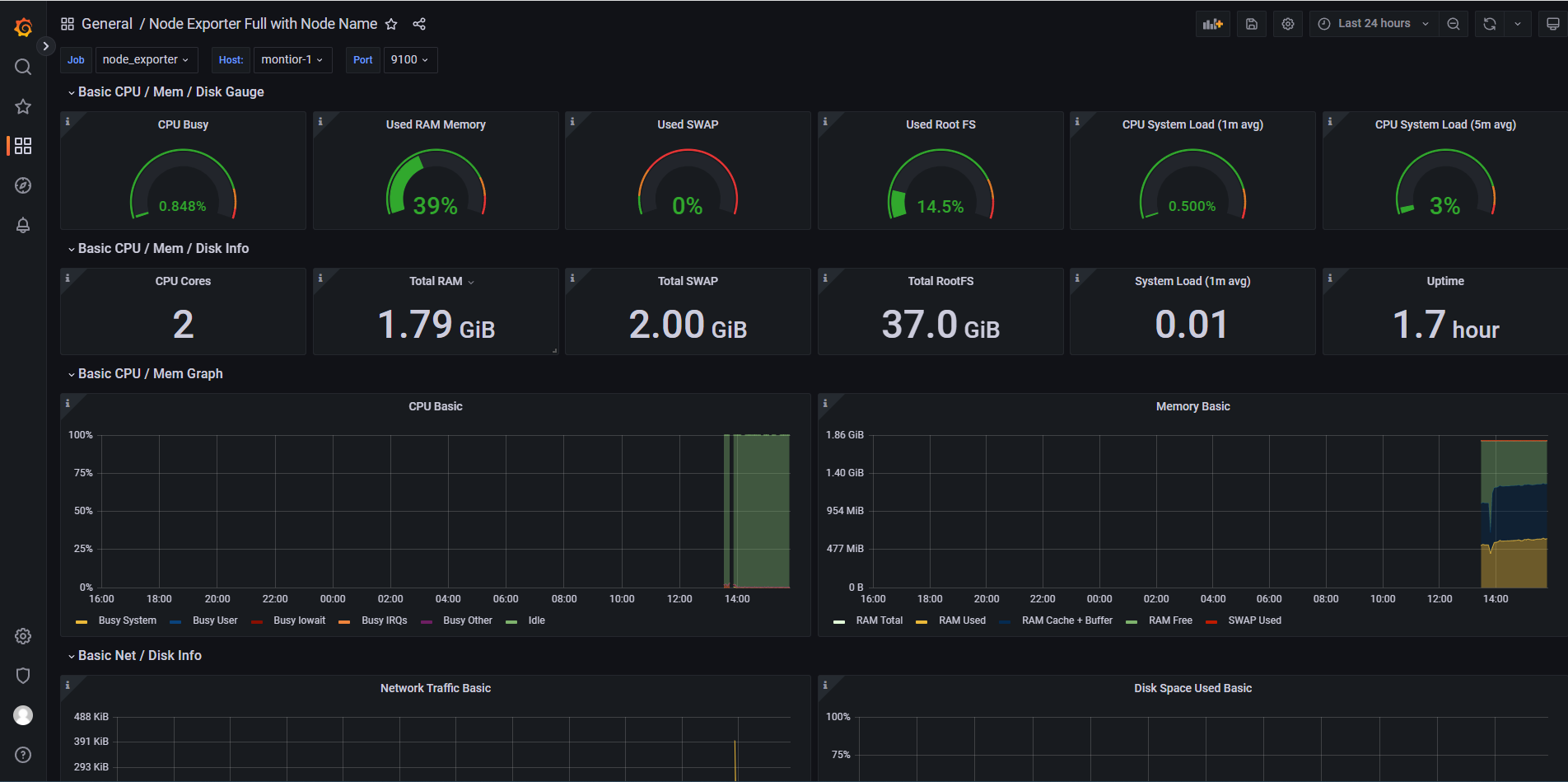
Task: Toggle the SWAP Used legend series
Action: [x=1254, y=620]
